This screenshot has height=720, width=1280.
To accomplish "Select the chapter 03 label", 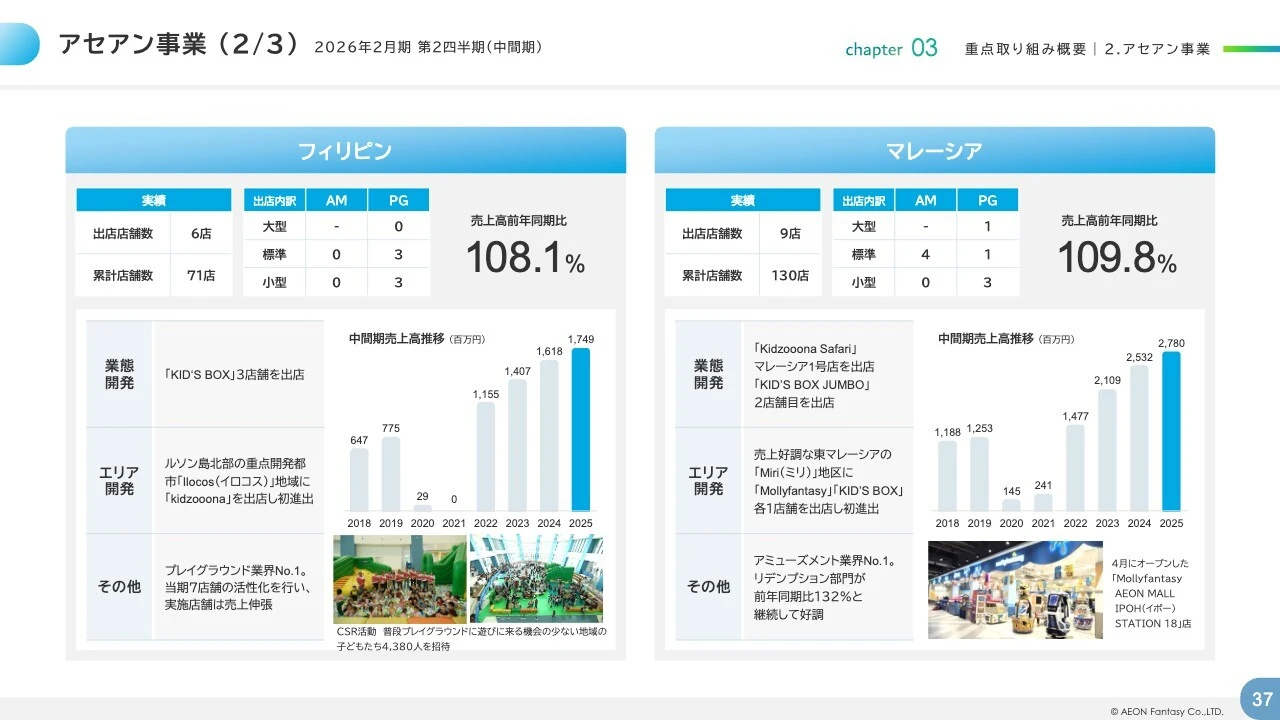I will [x=890, y=47].
